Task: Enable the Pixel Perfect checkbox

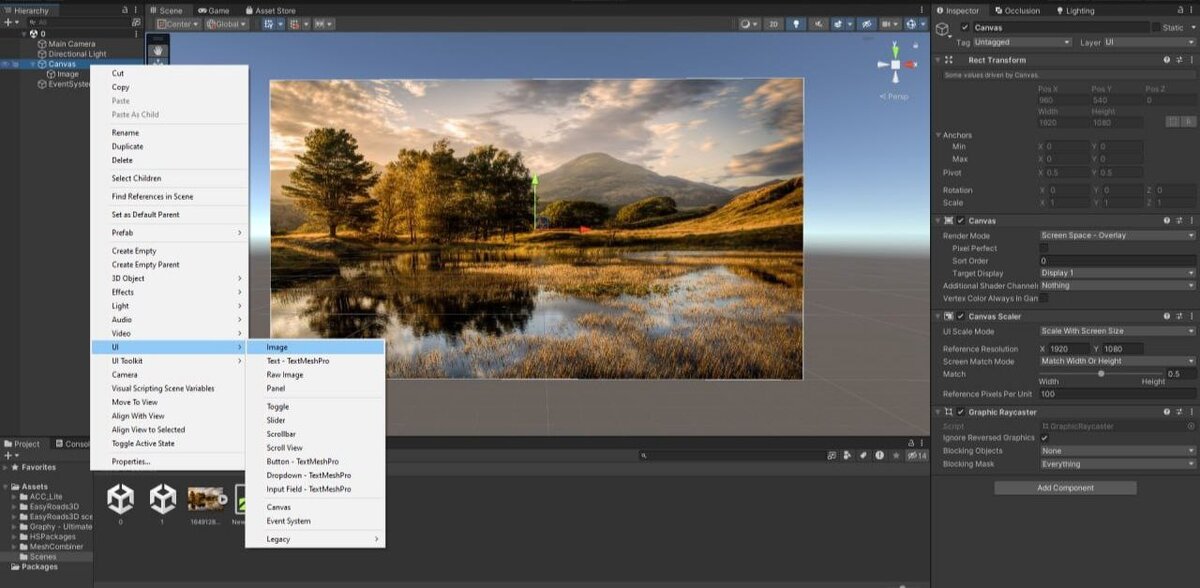Action: tap(1044, 248)
